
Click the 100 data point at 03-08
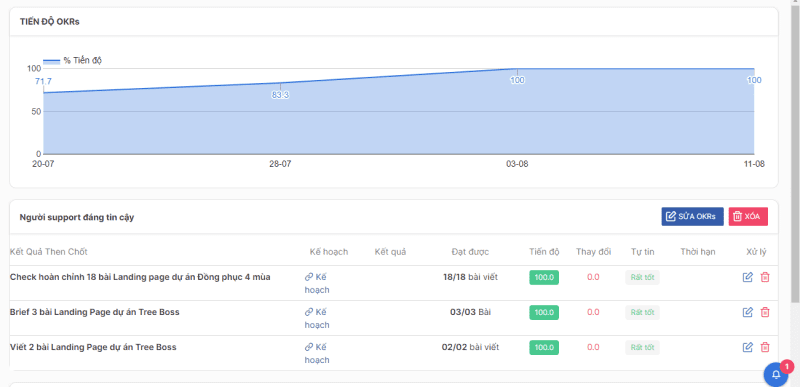tap(517, 69)
